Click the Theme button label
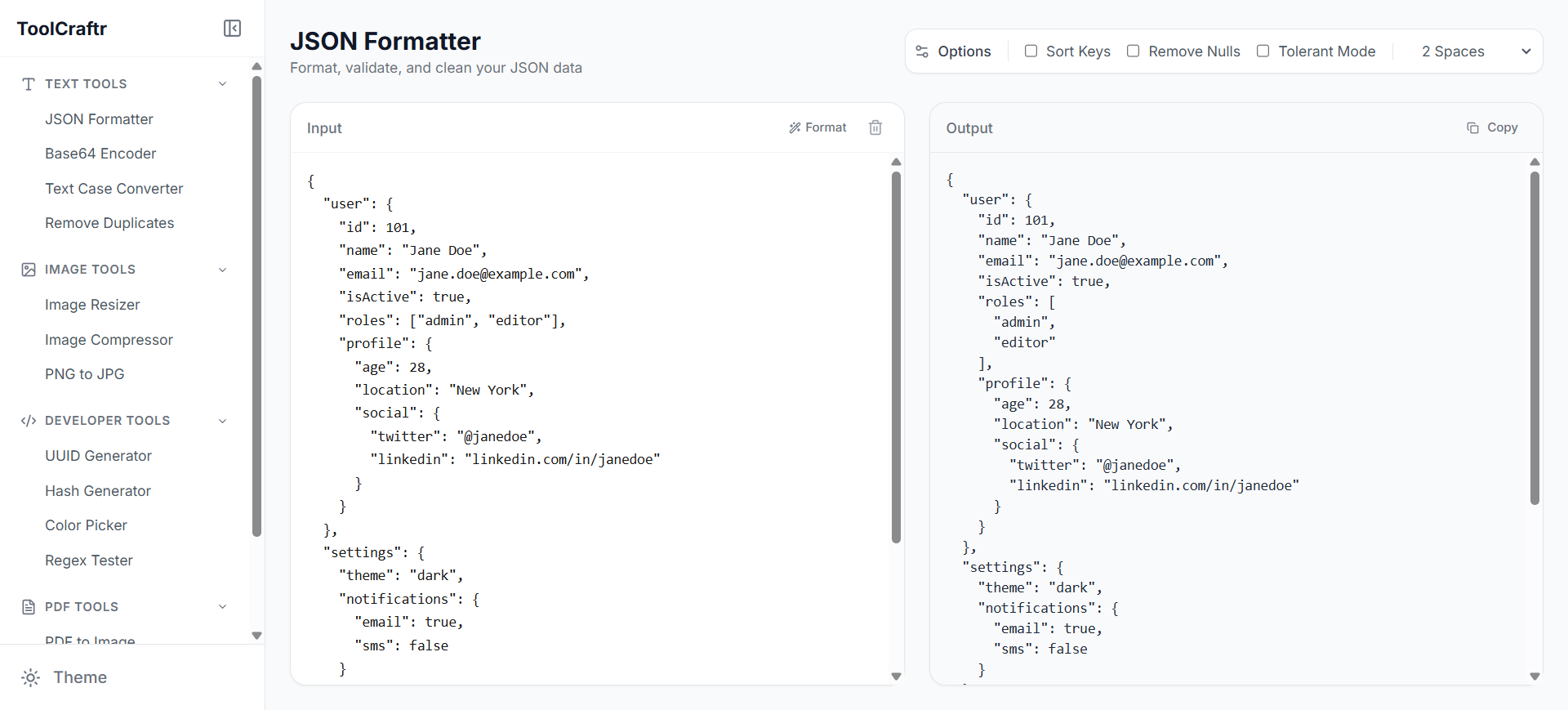Screen dimensions: 1568x710 (80, 677)
